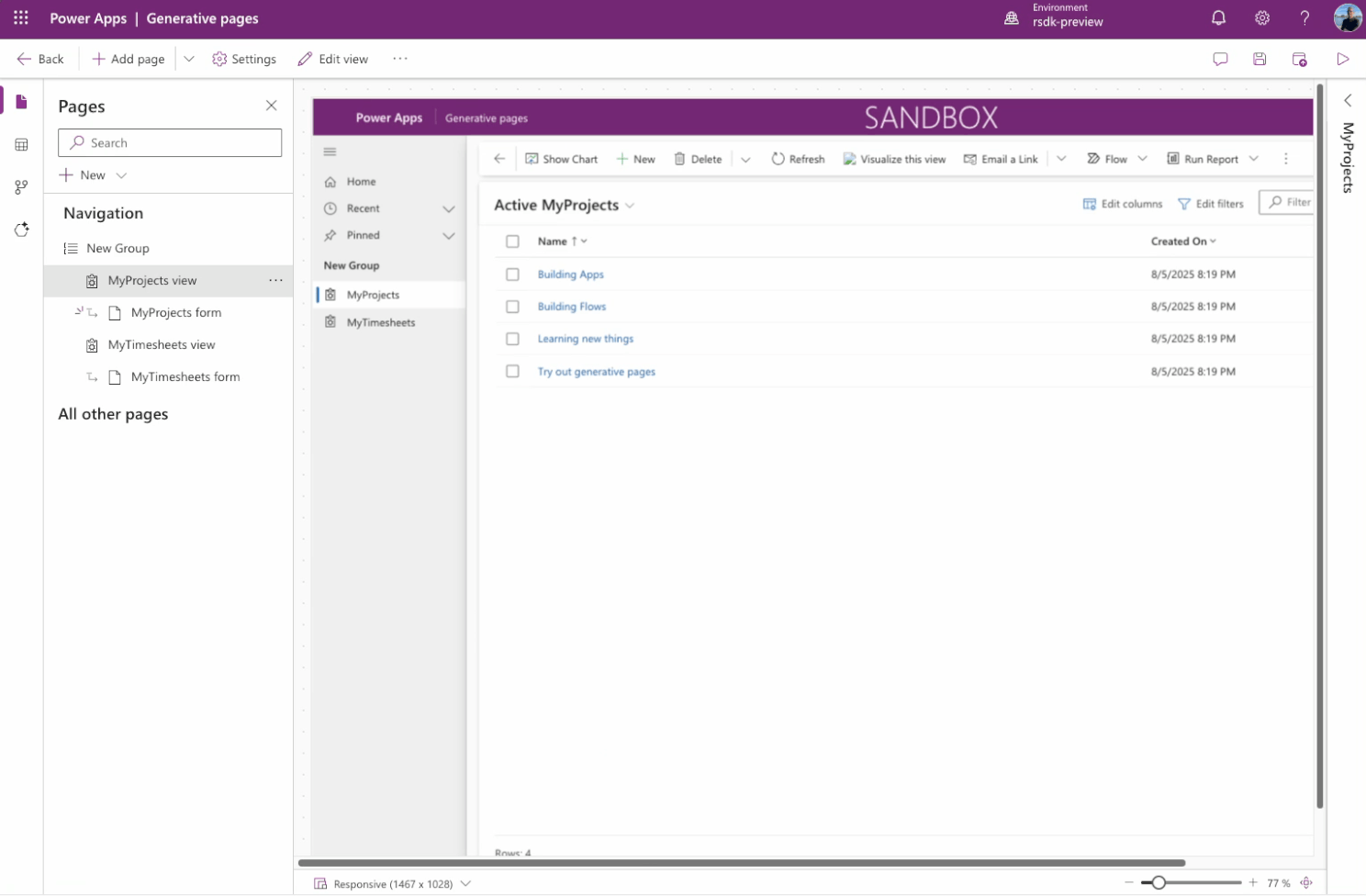1366x896 pixels.
Task: Click the Fit to screen icon
Action: pyautogui.click(x=1306, y=883)
